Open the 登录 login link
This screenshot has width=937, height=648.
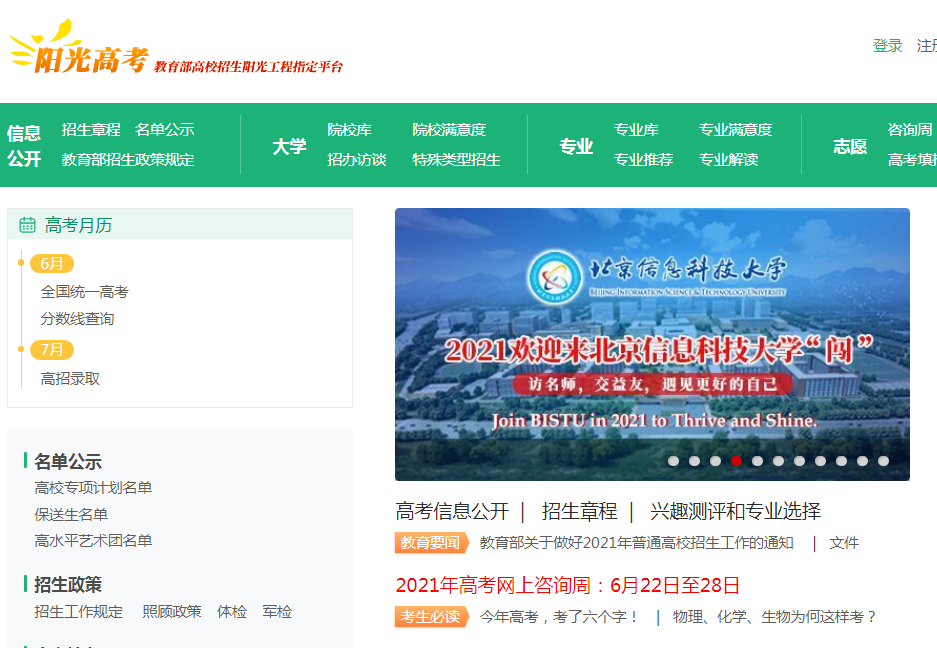(887, 45)
